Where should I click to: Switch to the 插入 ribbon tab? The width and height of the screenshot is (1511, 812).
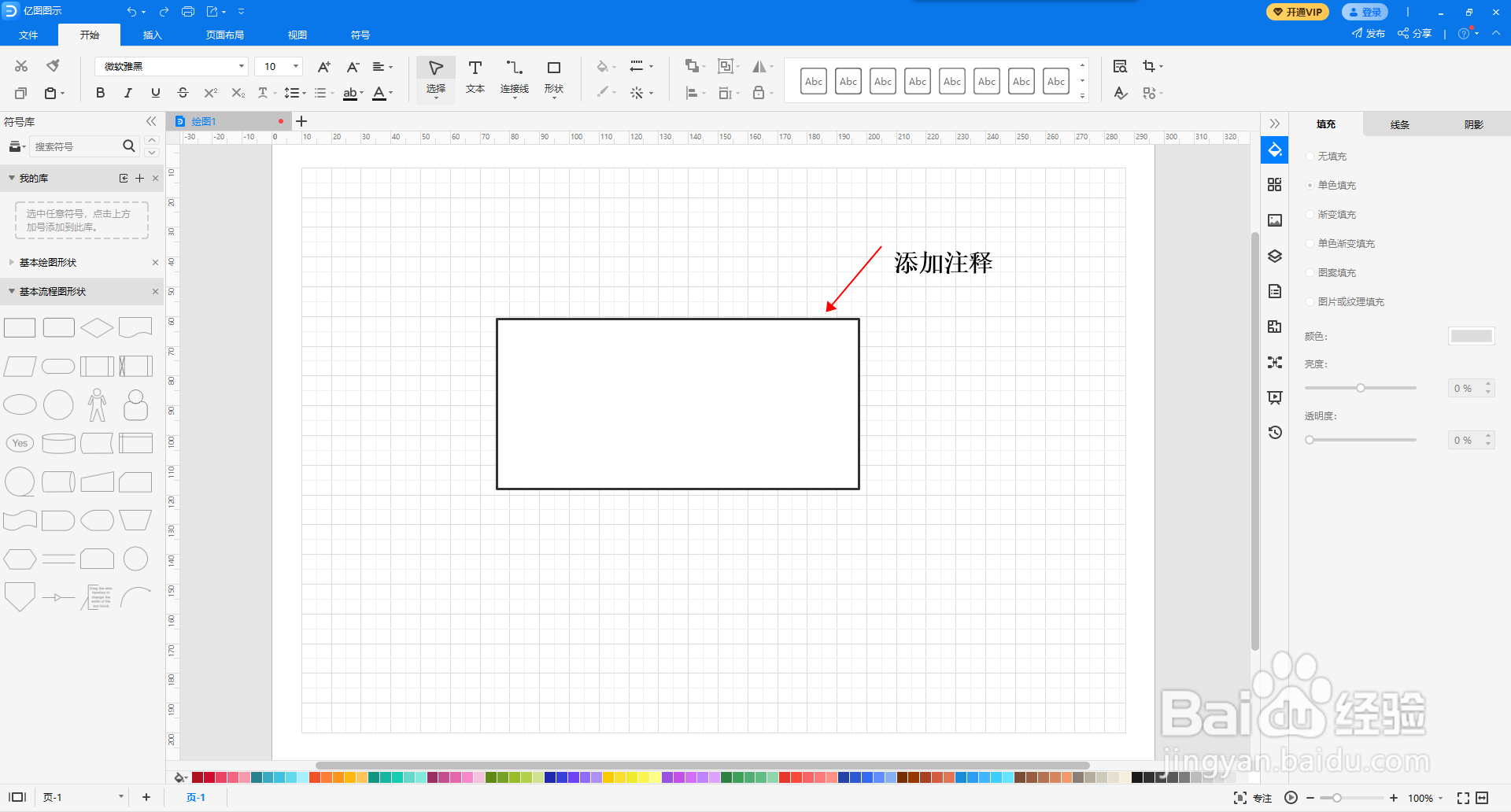152,35
